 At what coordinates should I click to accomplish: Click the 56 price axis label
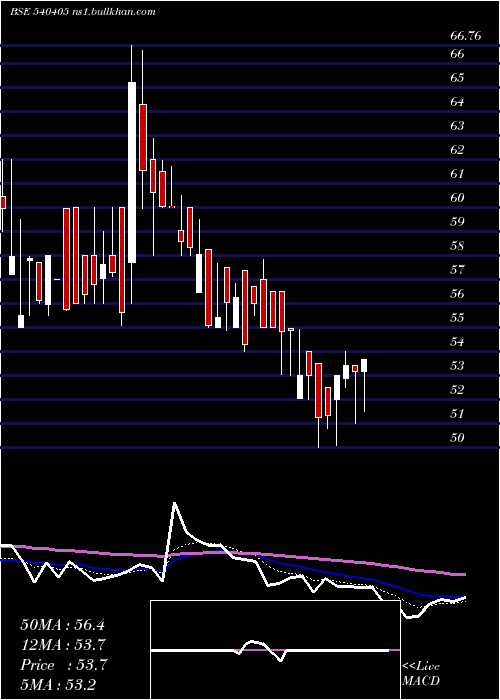point(458,294)
